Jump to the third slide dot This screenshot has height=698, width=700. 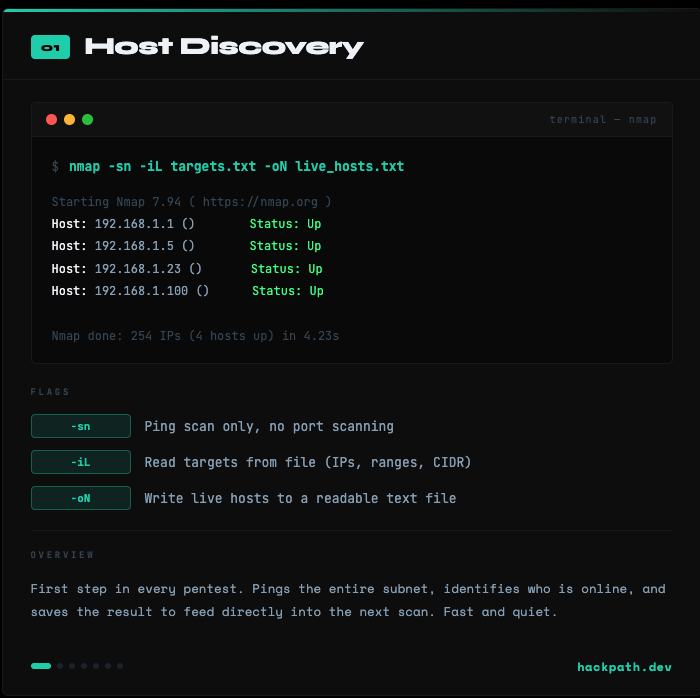tap(72, 665)
